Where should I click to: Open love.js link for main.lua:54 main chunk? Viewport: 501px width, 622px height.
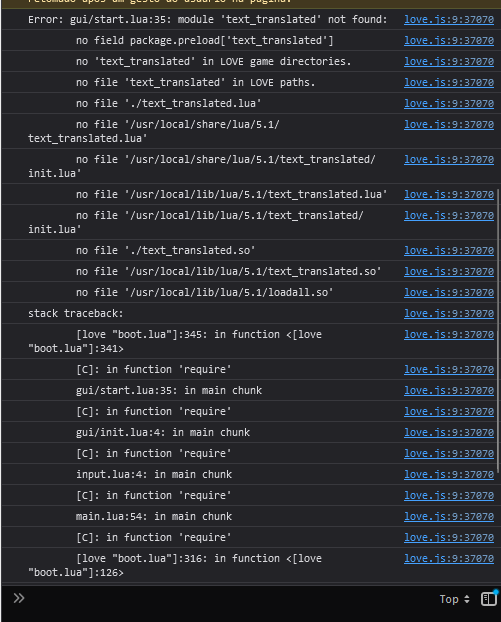click(449, 516)
